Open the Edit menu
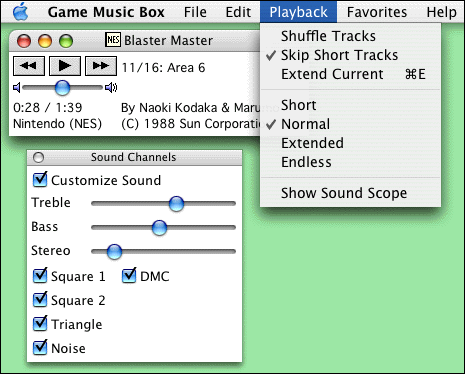The width and height of the screenshot is (465, 374). coord(238,12)
